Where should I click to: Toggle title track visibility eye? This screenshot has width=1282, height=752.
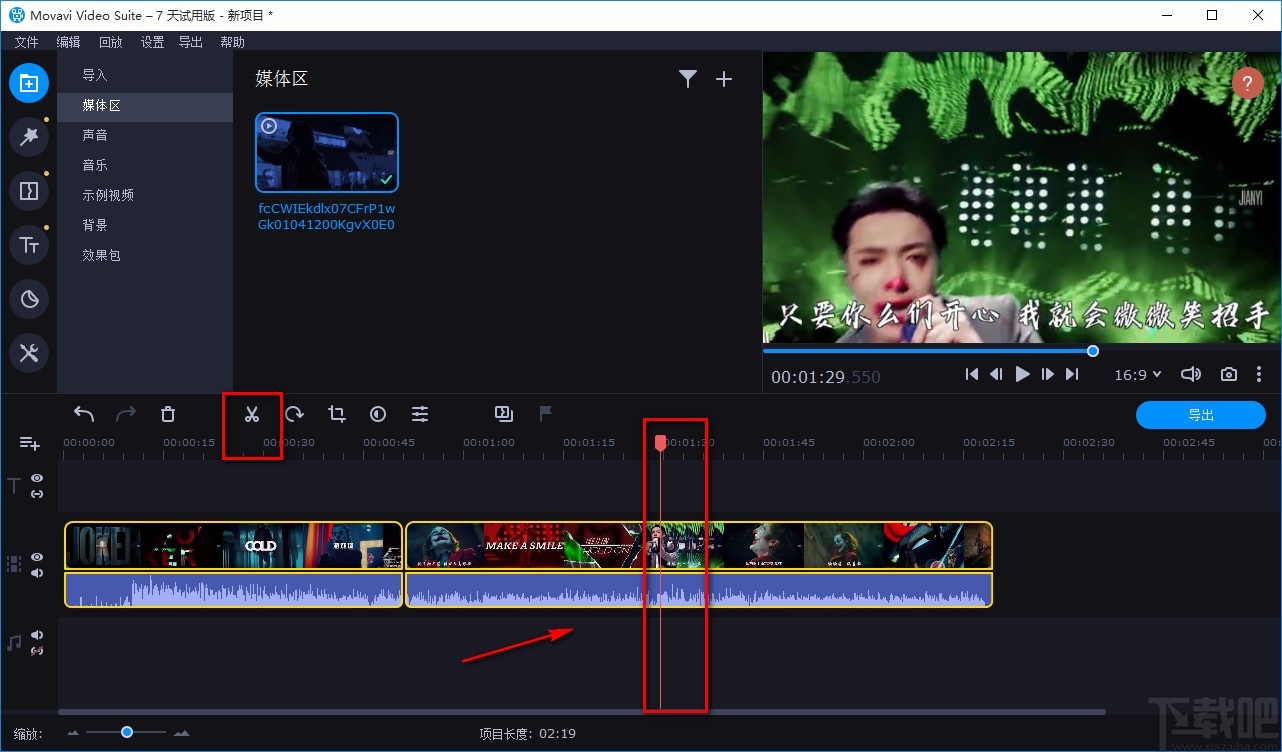tap(37, 478)
